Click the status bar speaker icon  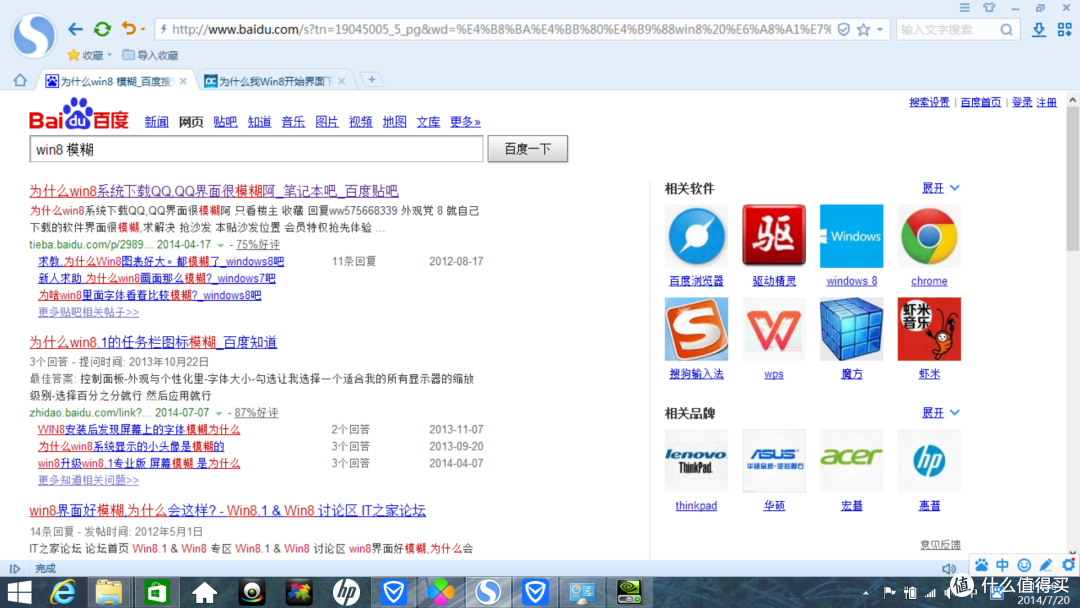pyautogui.click(x=948, y=569)
